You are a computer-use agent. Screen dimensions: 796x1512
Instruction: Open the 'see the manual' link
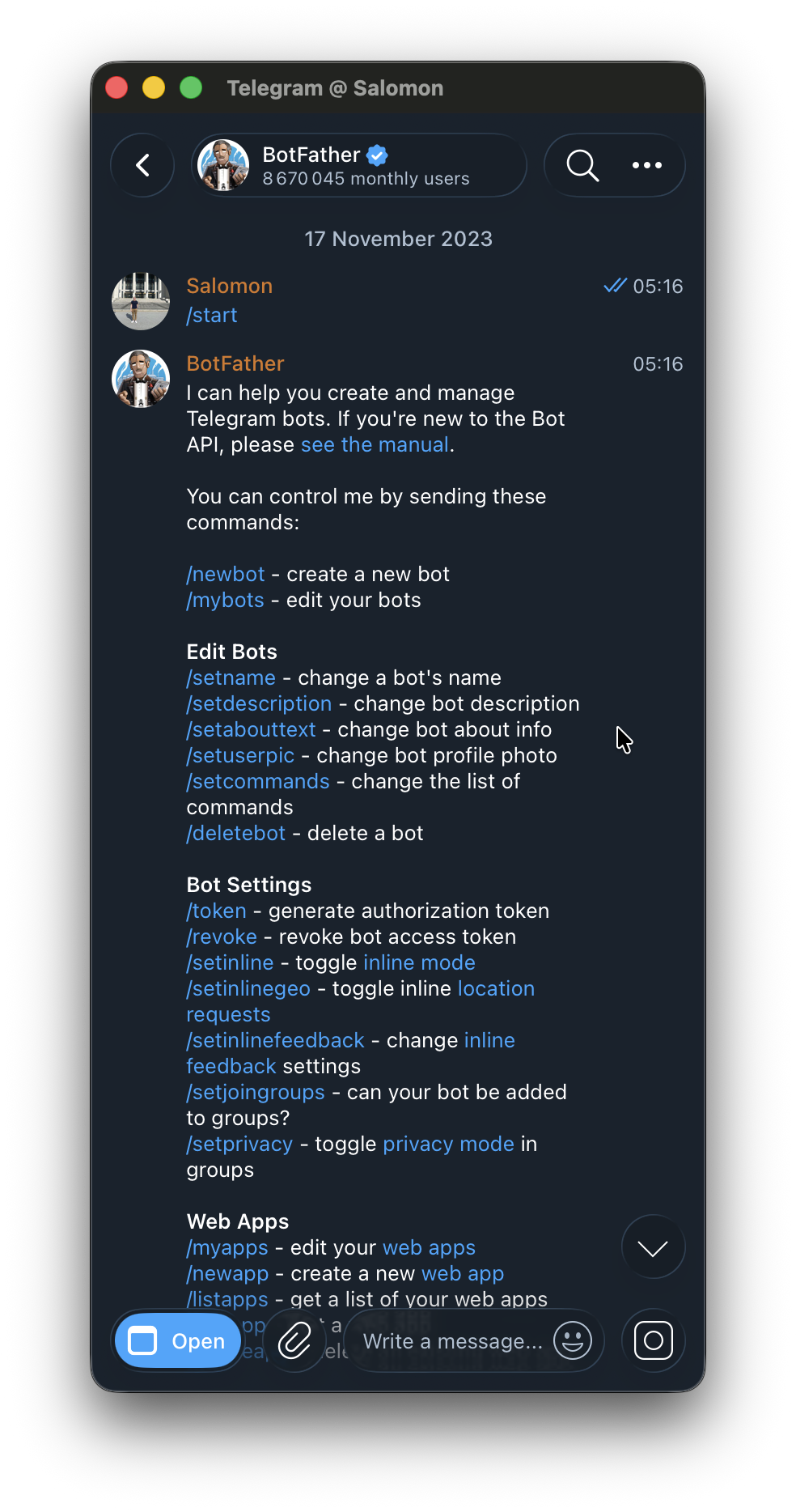(x=375, y=444)
